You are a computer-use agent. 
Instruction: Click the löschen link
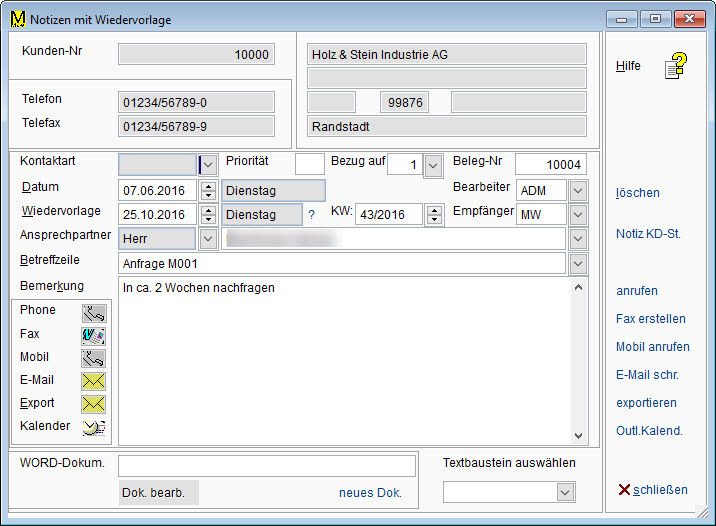pos(638,193)
